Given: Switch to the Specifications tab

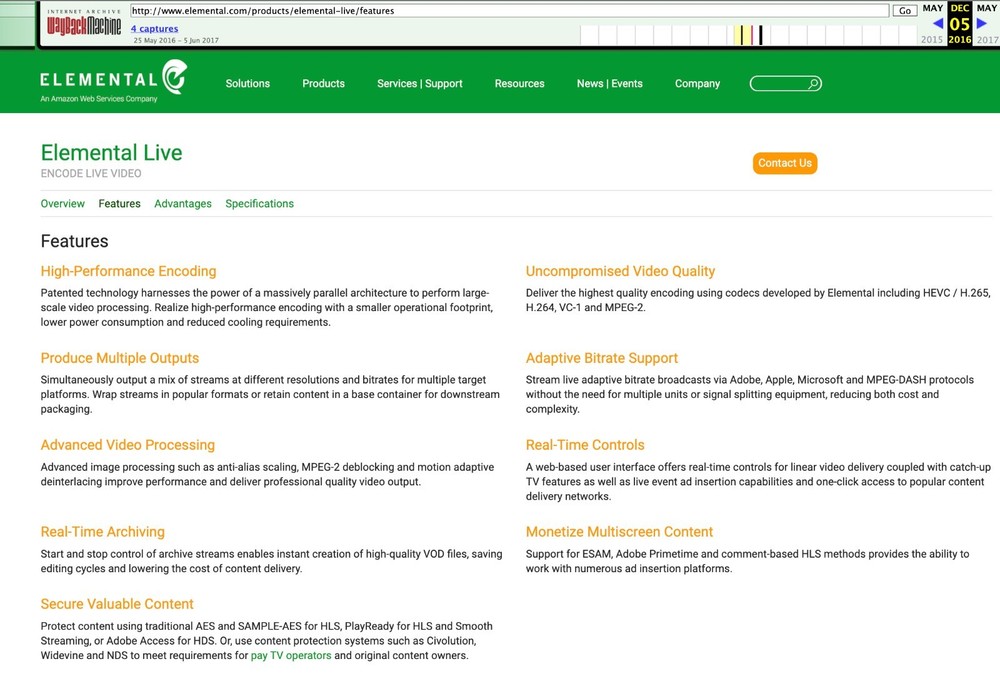Looking at the screenshot, I should [x=259, y=204].
